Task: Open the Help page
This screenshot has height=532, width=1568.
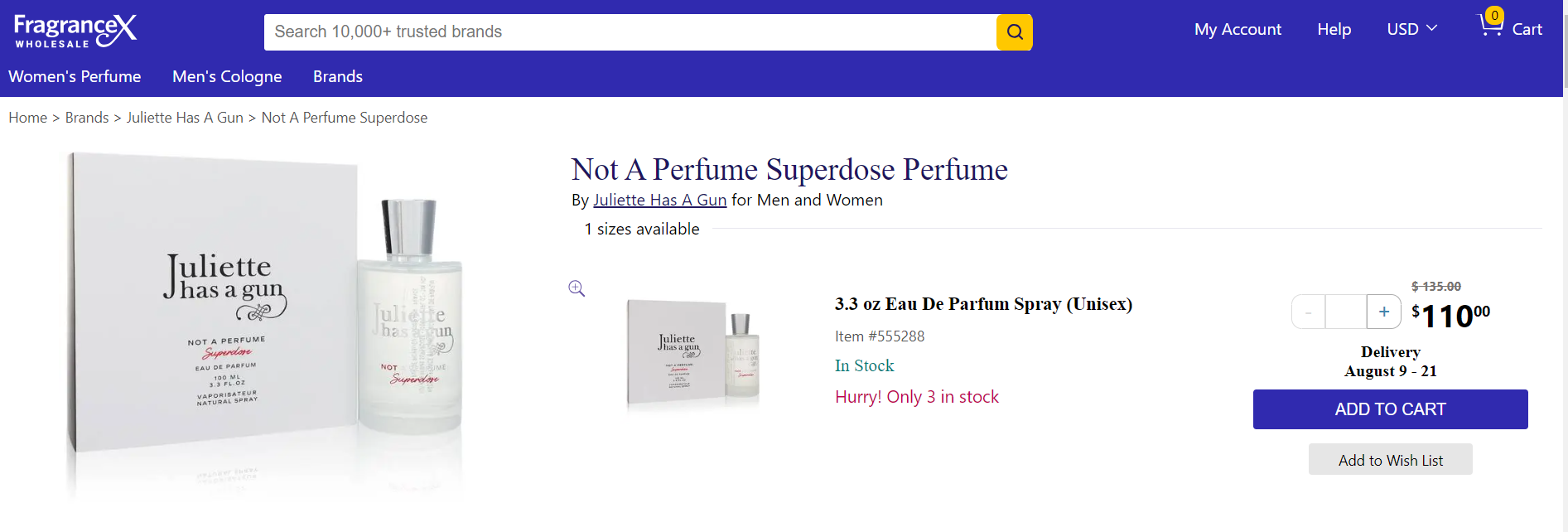Action: (1334, 29)
